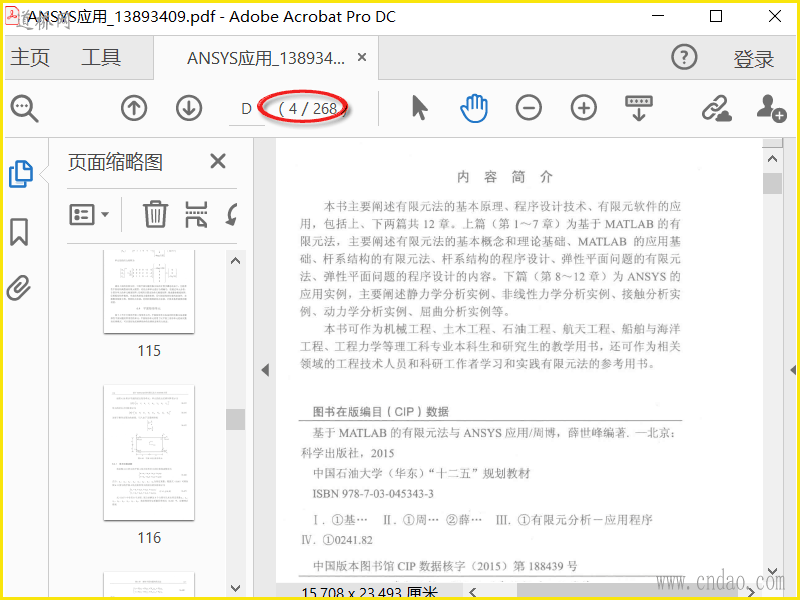
Task: Click the document vertical scrollbar thumb
Action: 772,184
